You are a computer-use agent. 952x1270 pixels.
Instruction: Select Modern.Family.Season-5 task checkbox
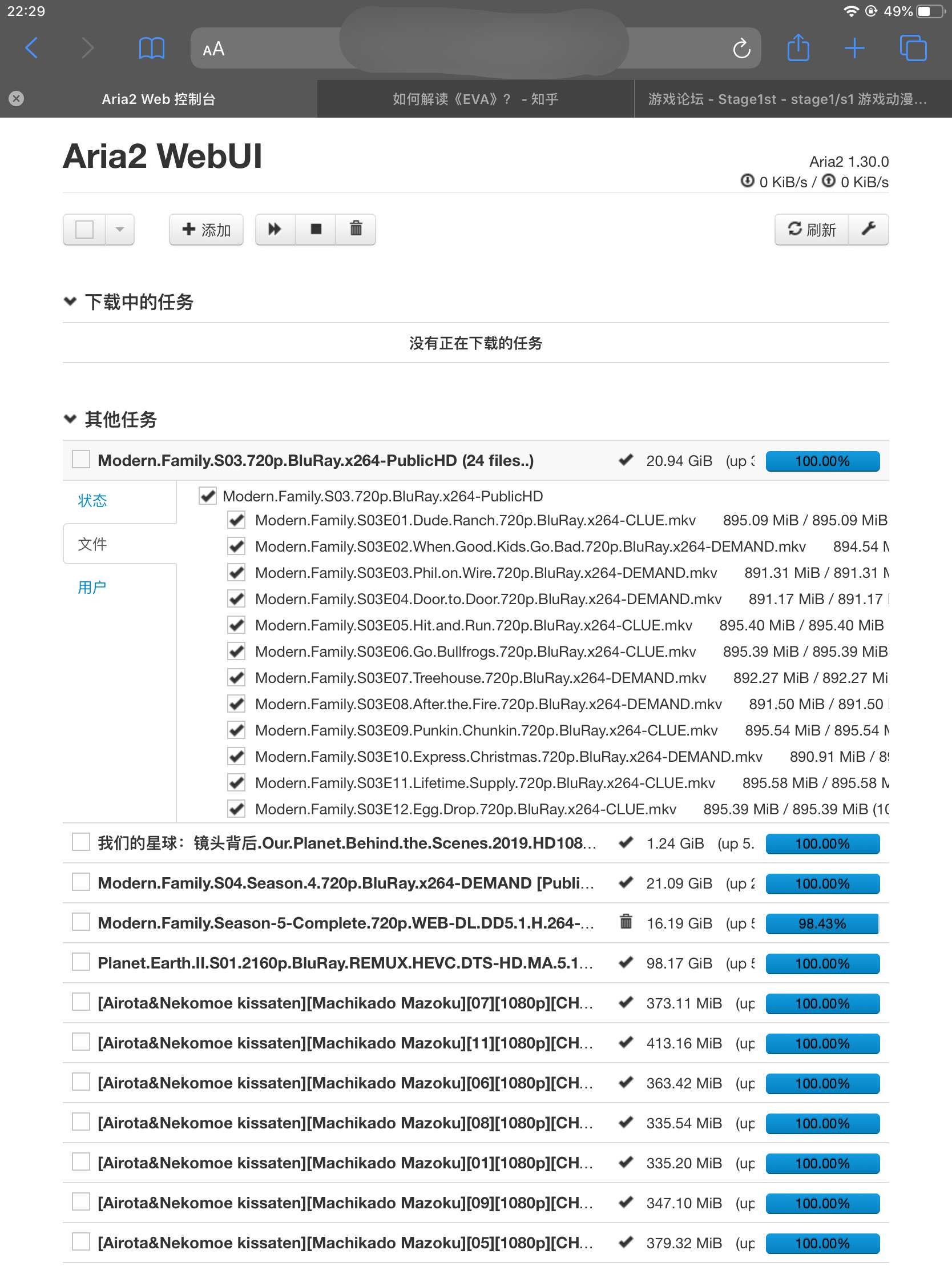[x=81, y=922]
